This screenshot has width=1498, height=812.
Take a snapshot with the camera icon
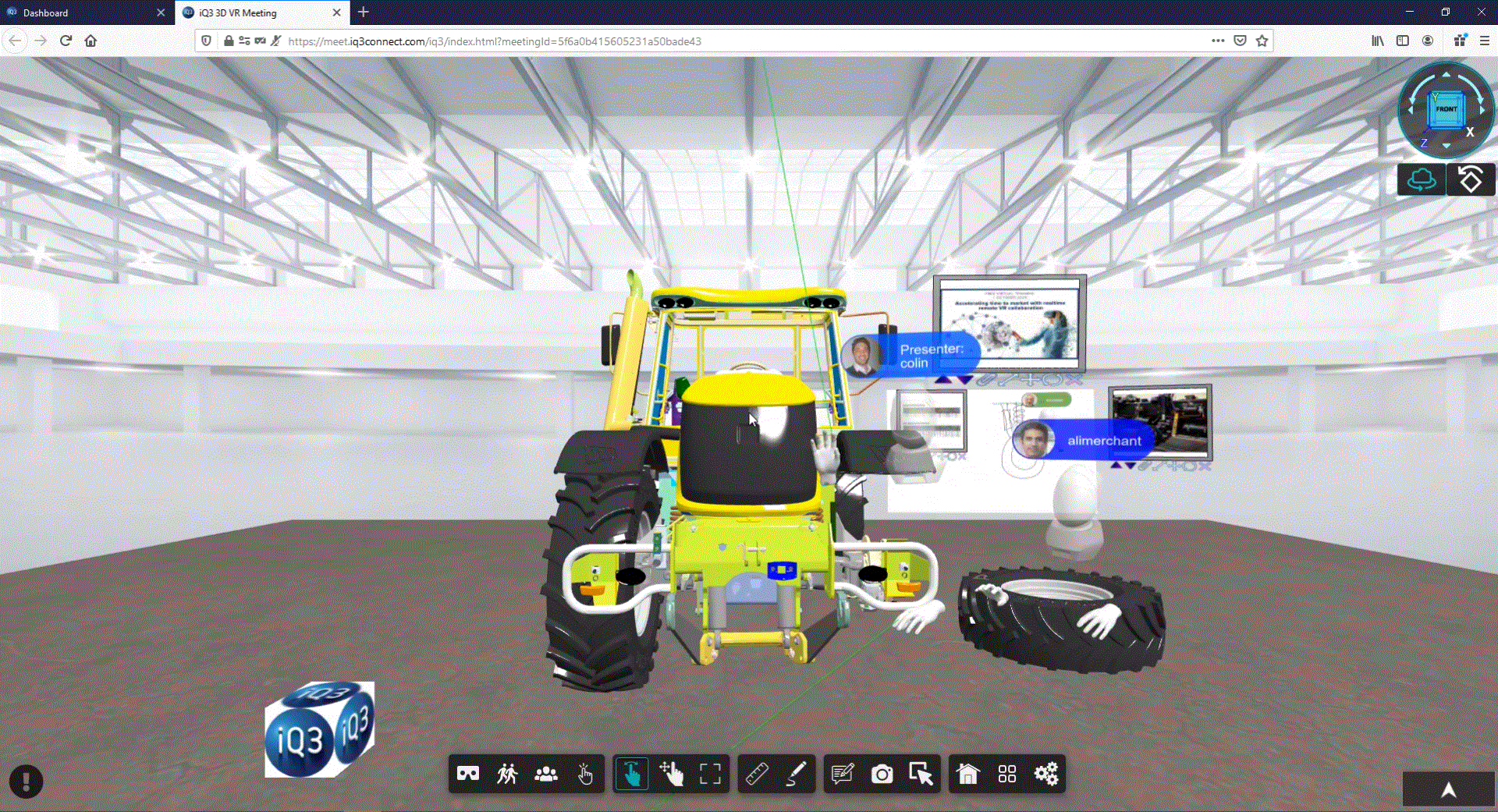(x=882, y=774)
